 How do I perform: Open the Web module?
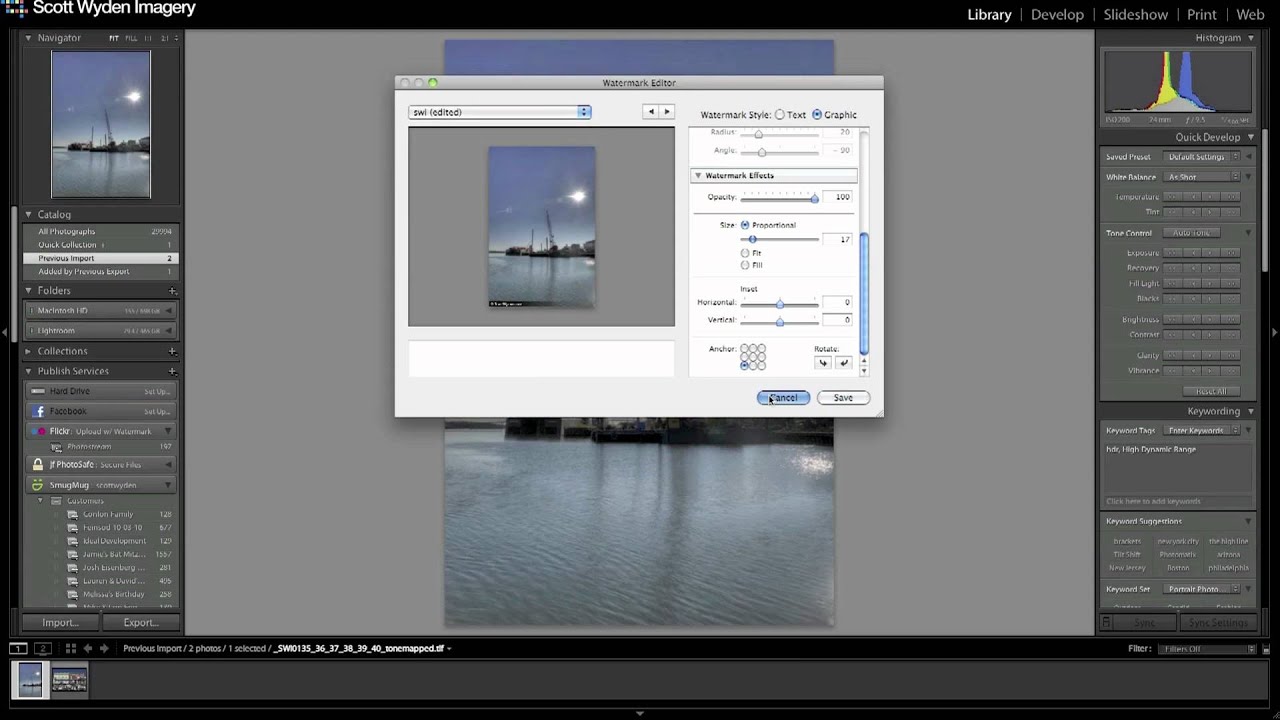tap(1250, 14)
